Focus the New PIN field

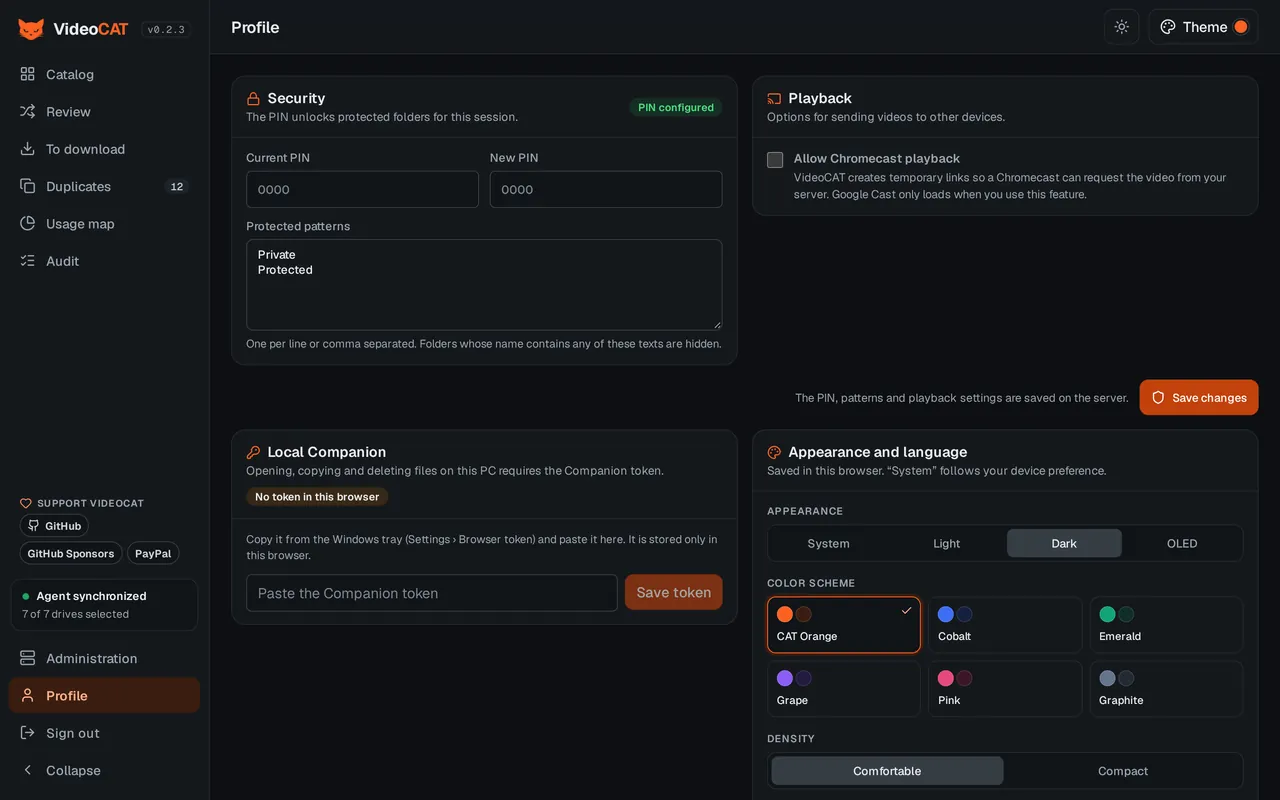pos(606,189)
